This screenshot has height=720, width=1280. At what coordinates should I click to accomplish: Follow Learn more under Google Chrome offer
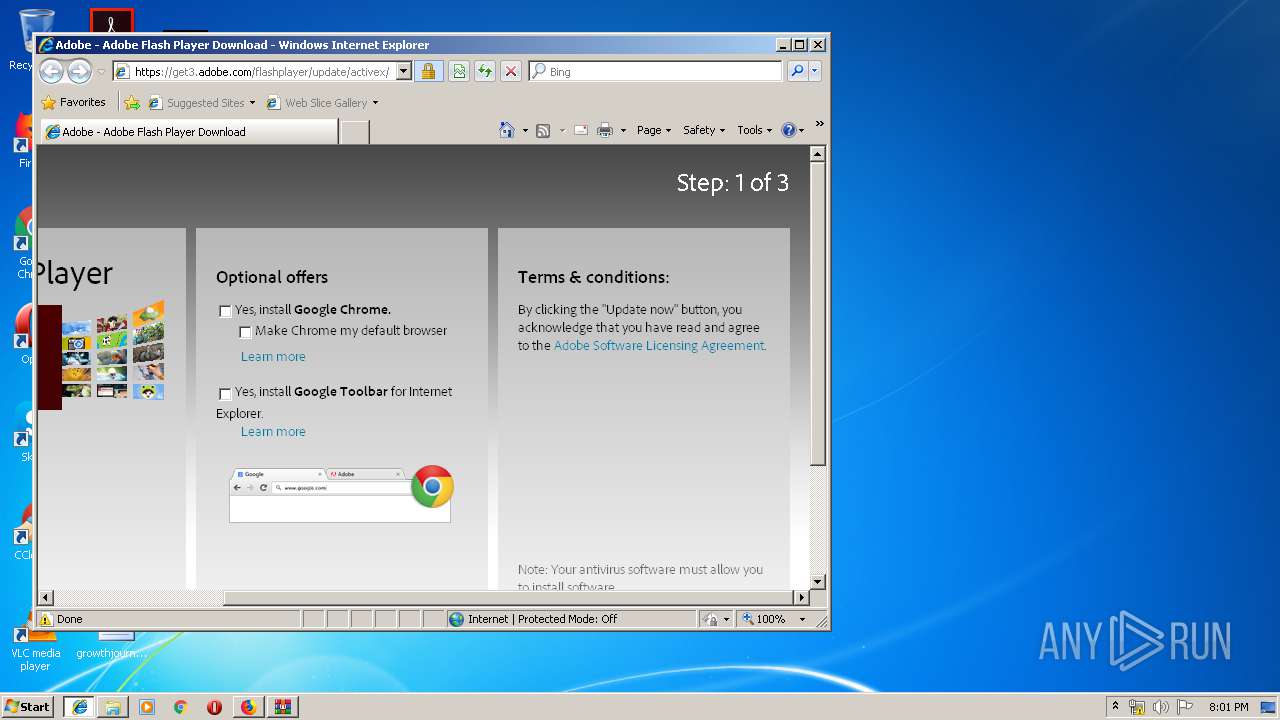(273, 357)
